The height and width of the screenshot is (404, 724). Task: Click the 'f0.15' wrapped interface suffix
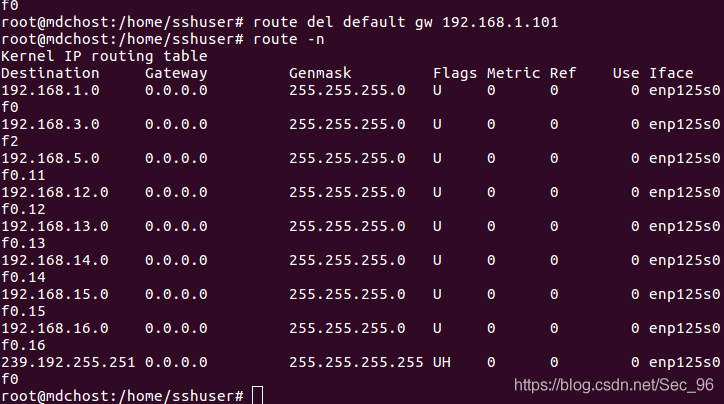coord(23,311)
